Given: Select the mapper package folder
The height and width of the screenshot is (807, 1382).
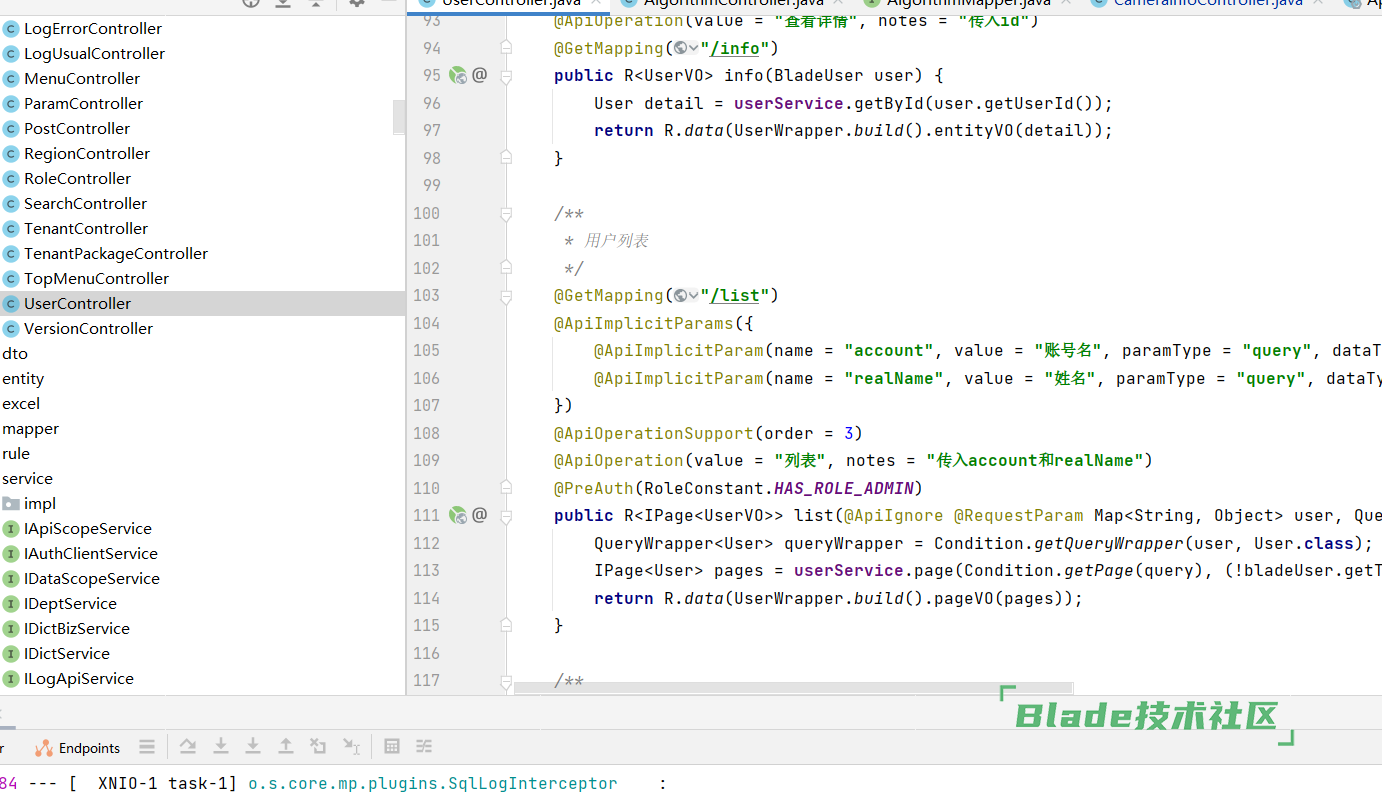Looking at the screenshot, I should [x=30, y=429].
